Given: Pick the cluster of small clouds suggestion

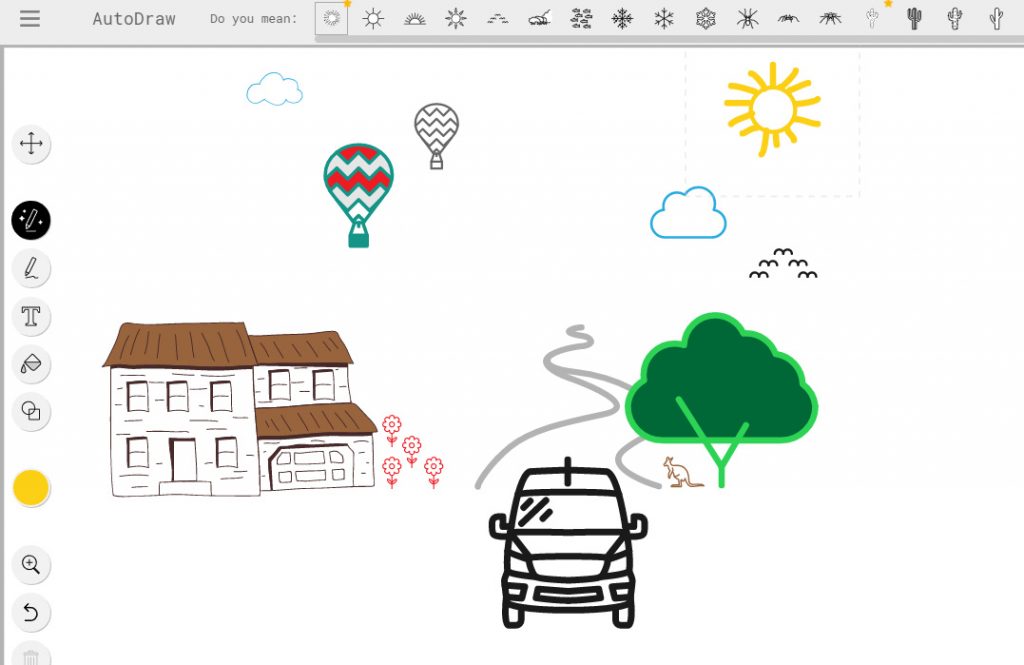Looking at the screenshot, I should click(581, 19).
